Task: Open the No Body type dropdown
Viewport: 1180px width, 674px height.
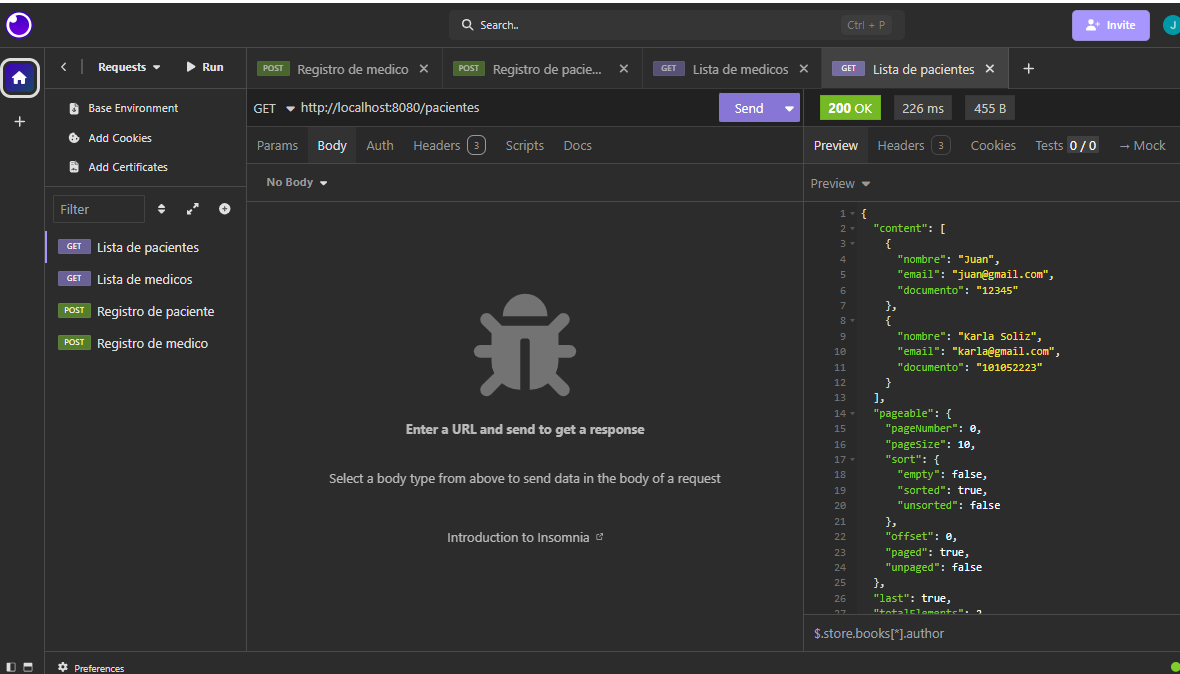Action: point(297,182)
